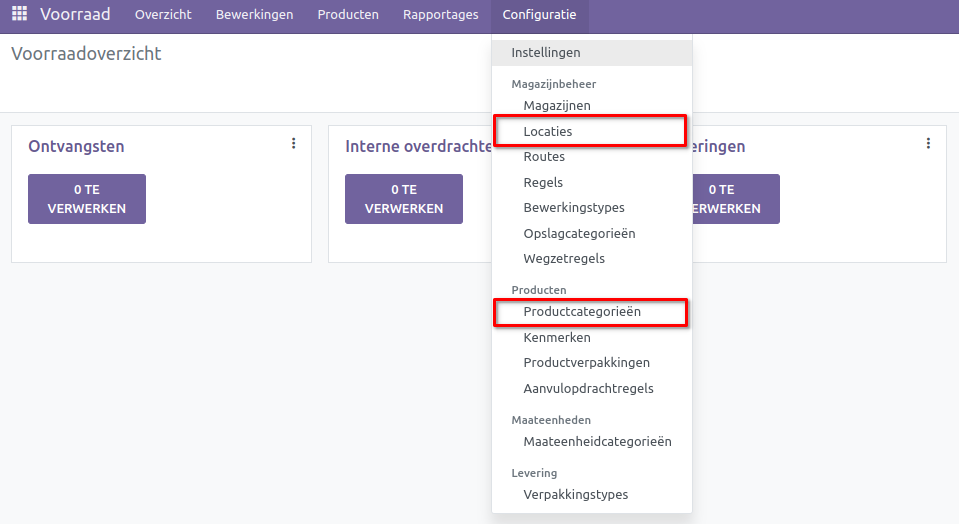Open the apps grid home menu icon
This screenshot has width=959, height=524.
(19, 15)
